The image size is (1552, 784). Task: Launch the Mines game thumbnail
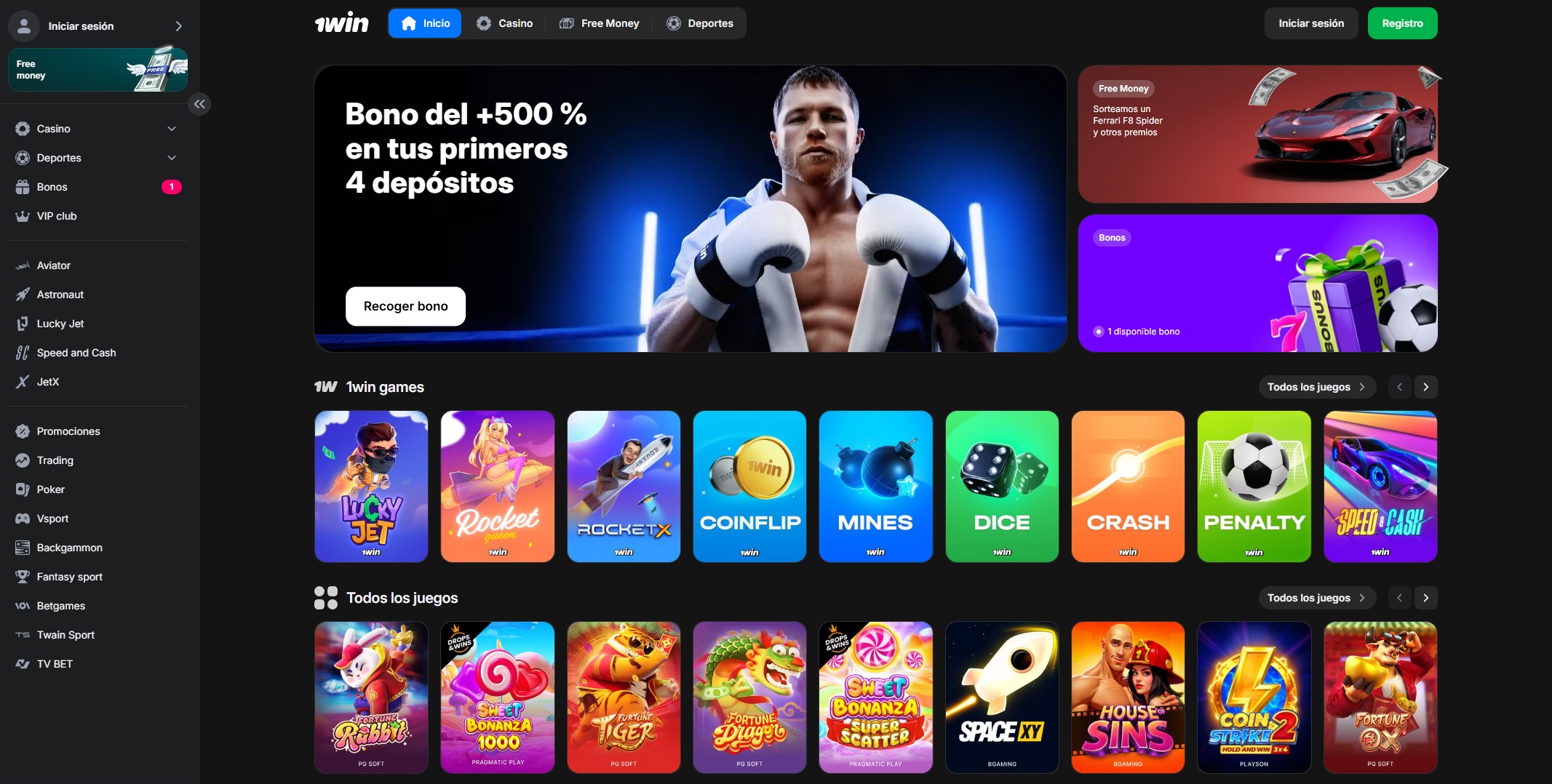pyautogui.click(x=875, y=487)
